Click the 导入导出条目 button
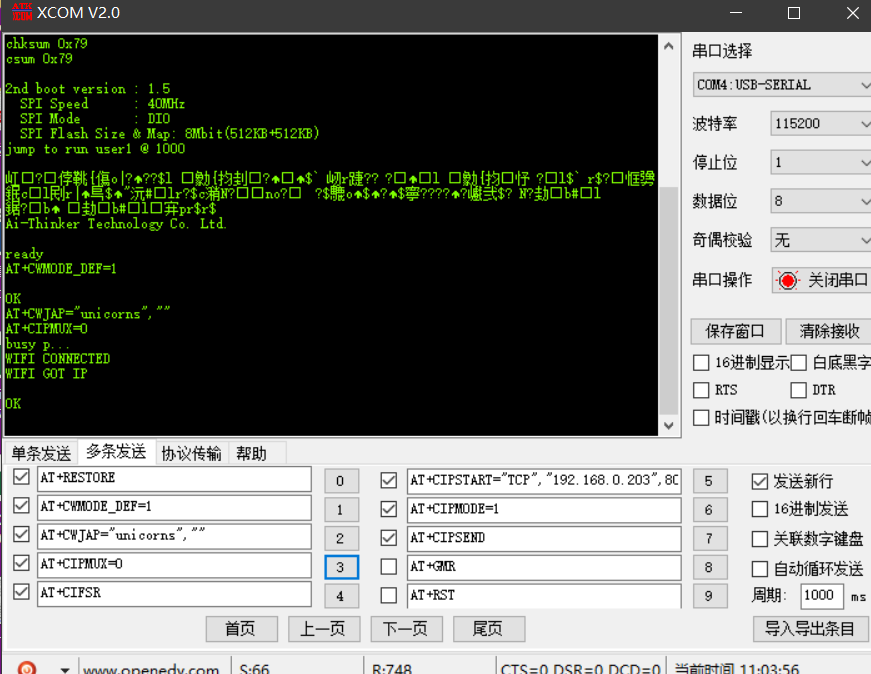This screenshot has height=674, width=871. click(x=810, y=629)
